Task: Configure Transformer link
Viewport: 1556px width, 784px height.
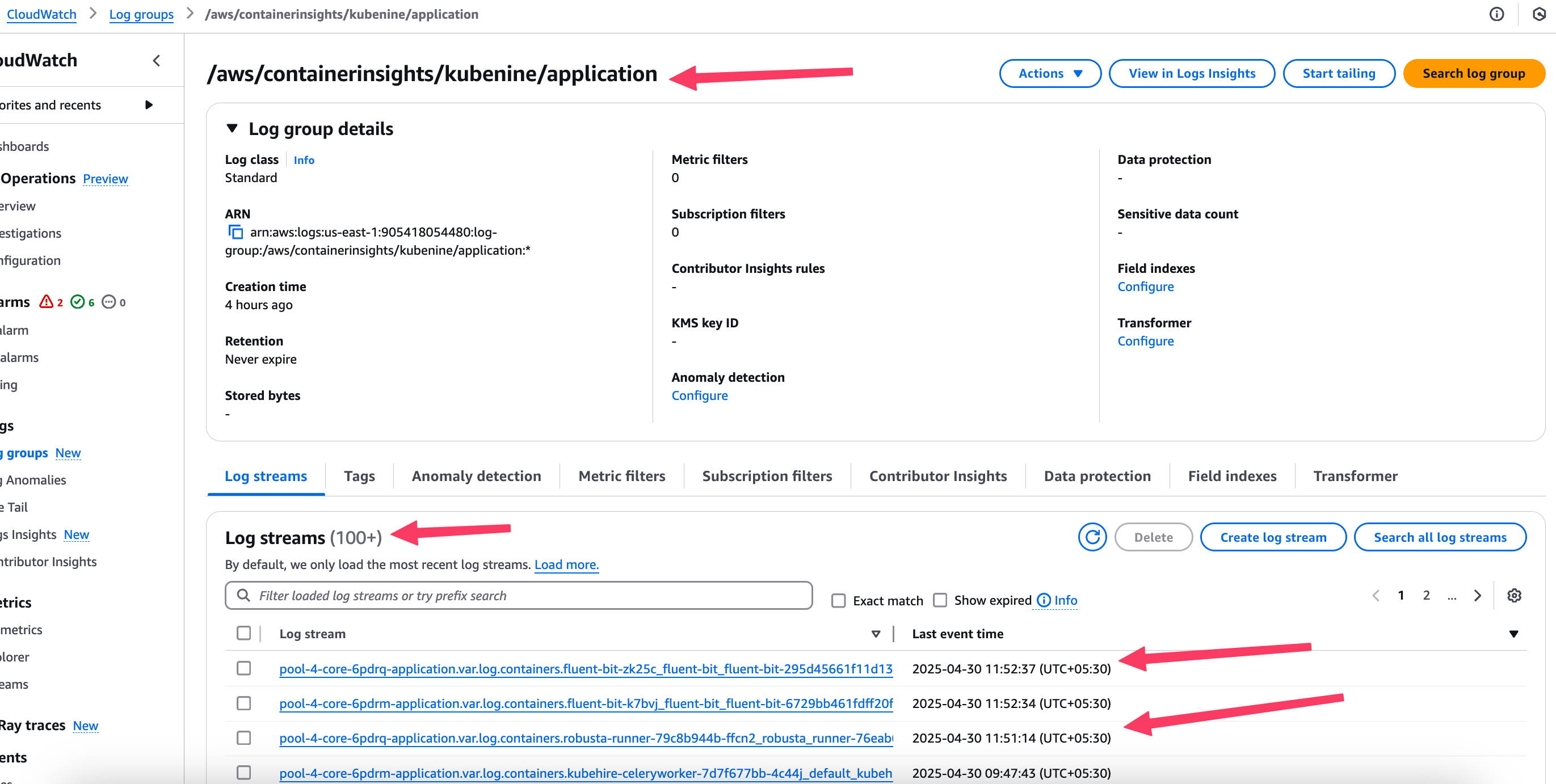Action: [x=1145, y=340]
